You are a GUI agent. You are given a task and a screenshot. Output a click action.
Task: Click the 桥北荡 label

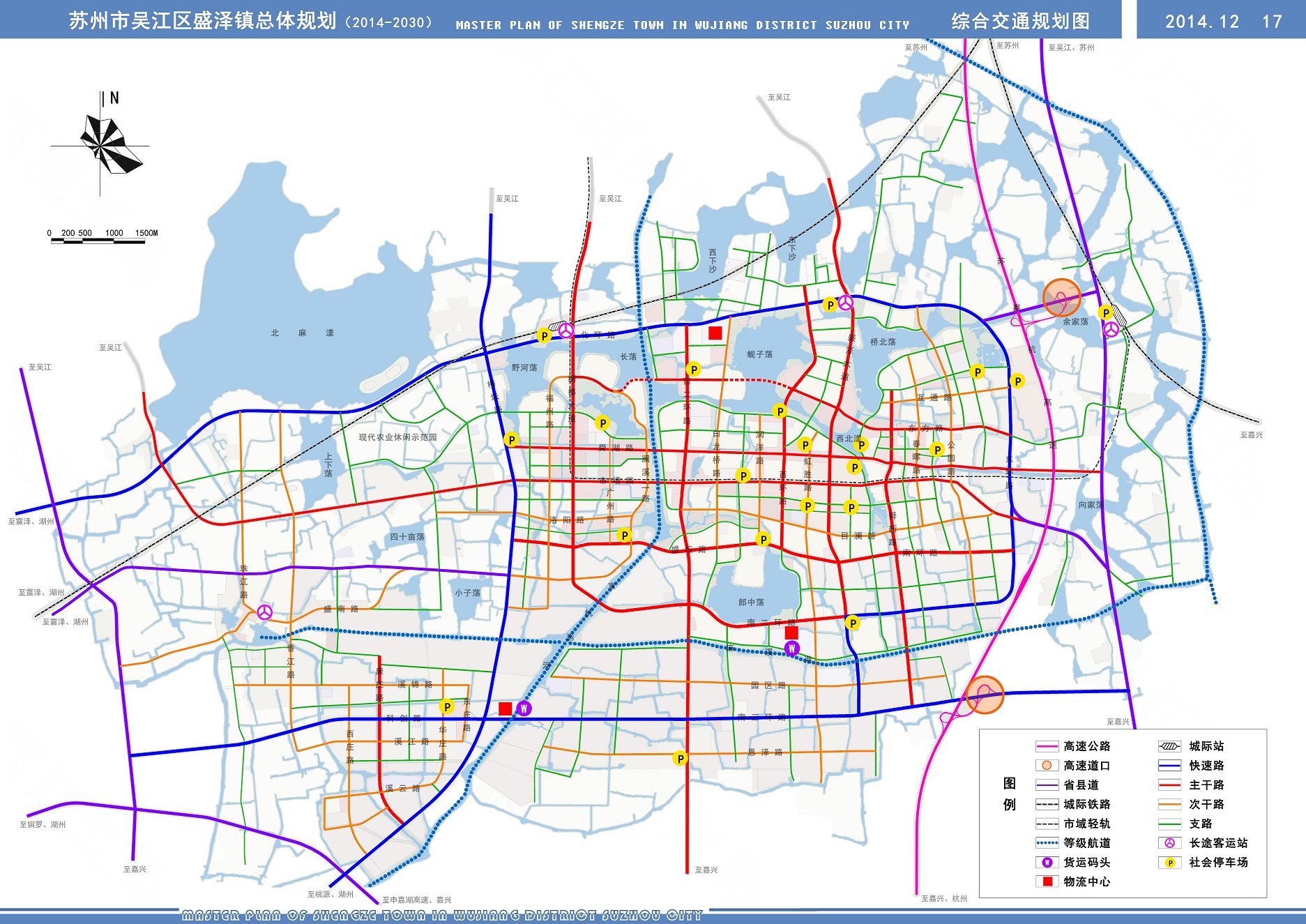[x=883, y=342]
